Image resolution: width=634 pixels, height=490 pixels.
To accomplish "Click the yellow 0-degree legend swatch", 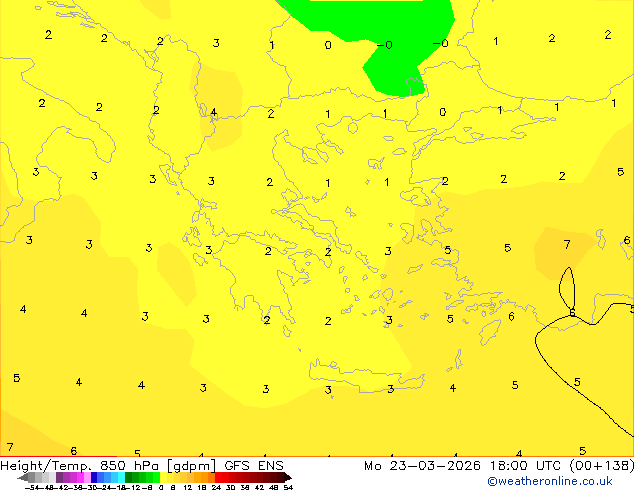I will 163,477.
